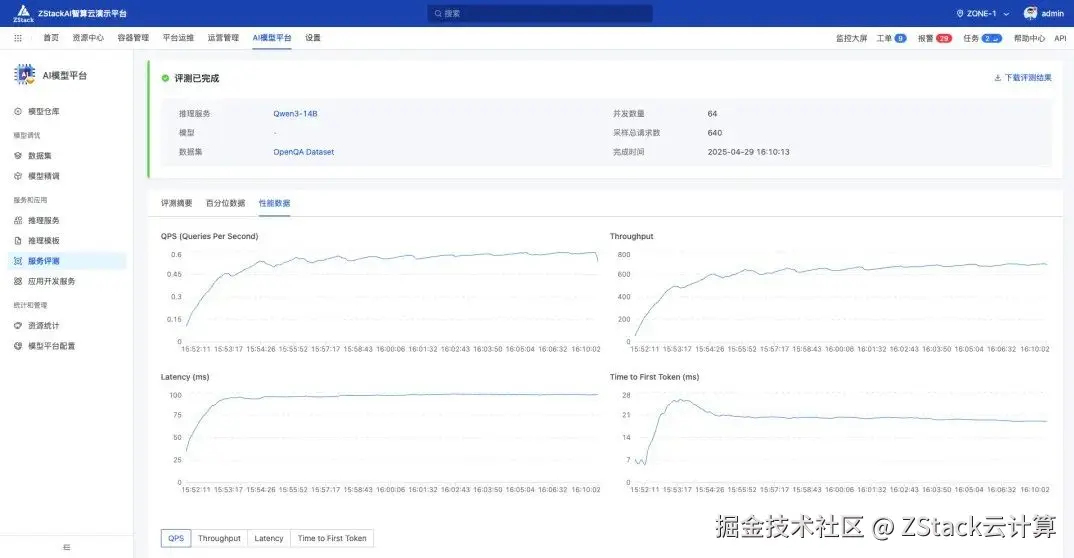1074x558 pixels.
Task: Select the 性能数据 tab
Action: coord(275,203)
